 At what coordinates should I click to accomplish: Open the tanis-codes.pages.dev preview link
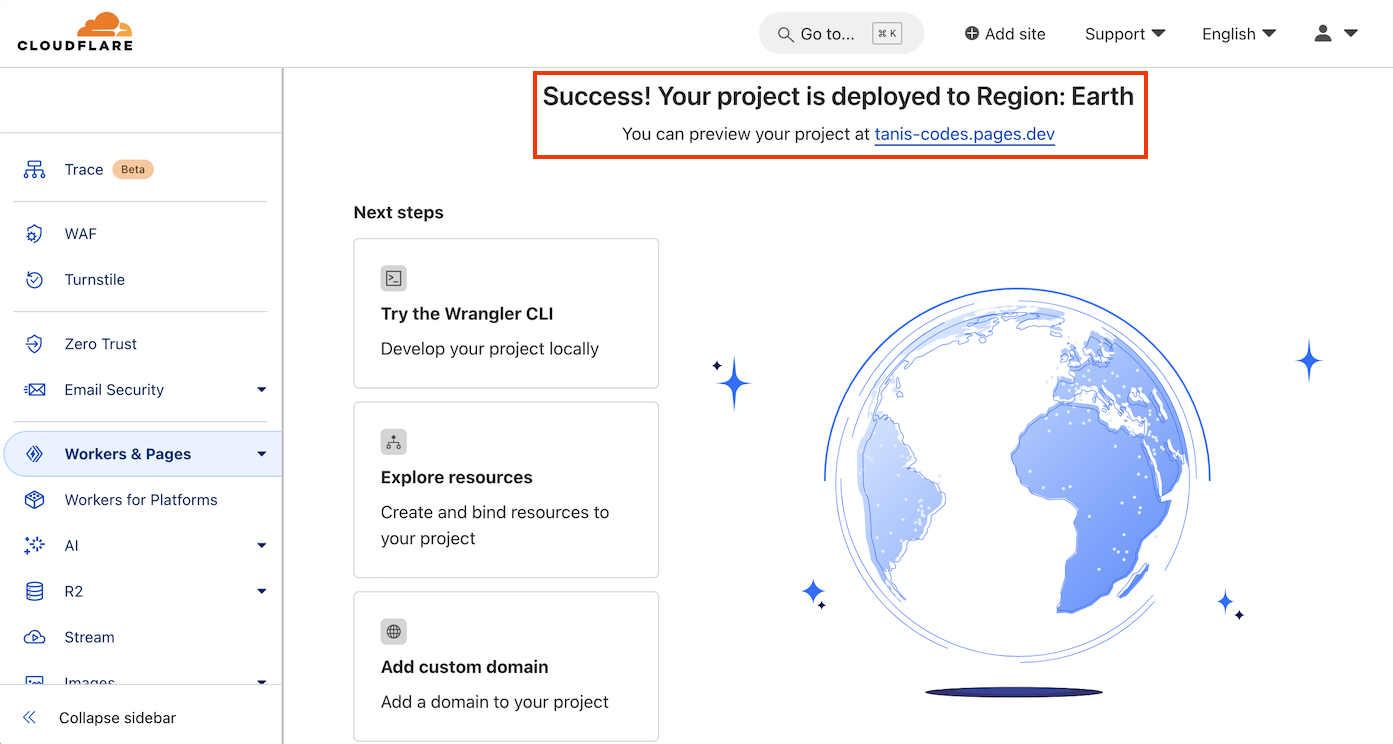pos(964,133)
